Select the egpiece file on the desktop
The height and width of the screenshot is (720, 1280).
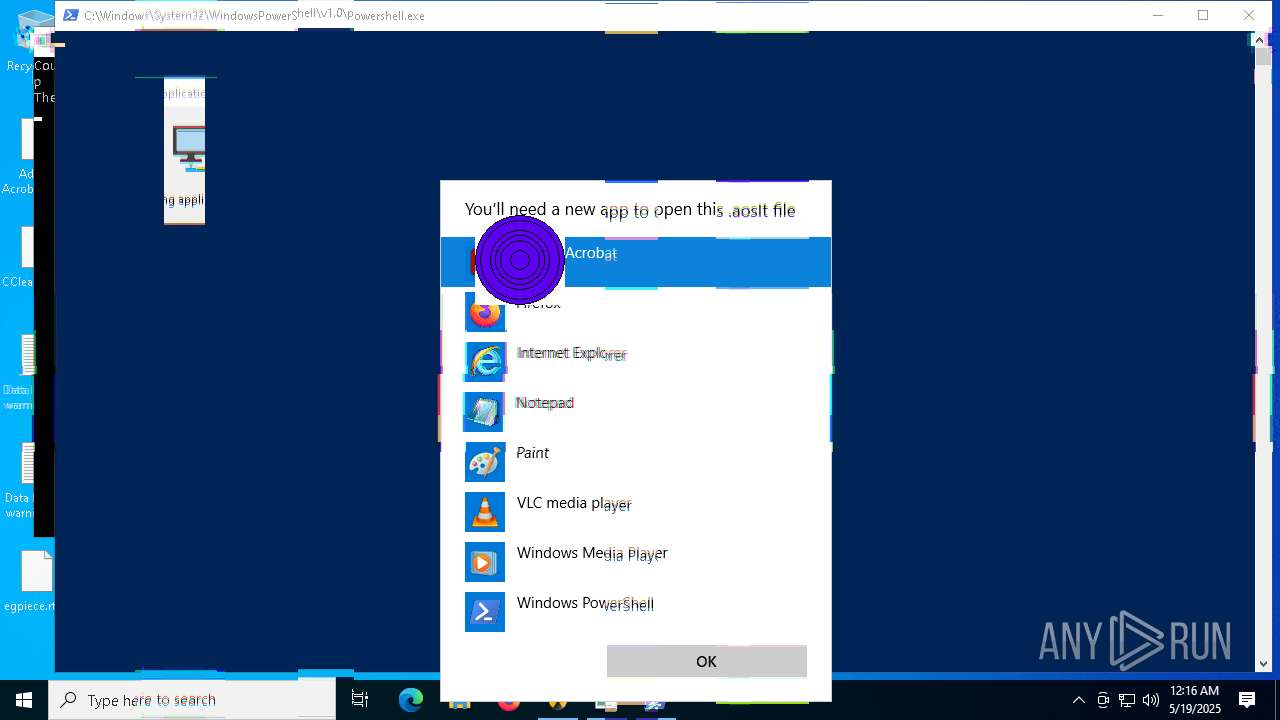[x=30, y=581]
